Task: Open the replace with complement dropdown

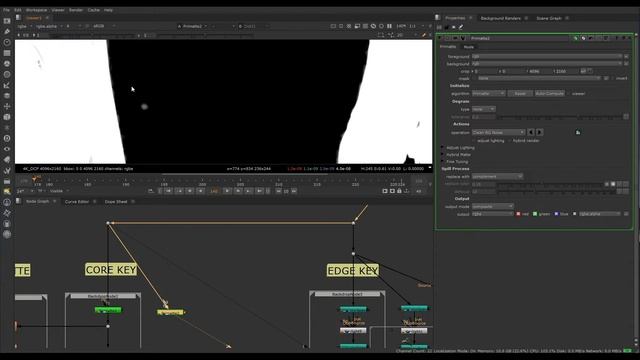Action: tap(497, 176)
